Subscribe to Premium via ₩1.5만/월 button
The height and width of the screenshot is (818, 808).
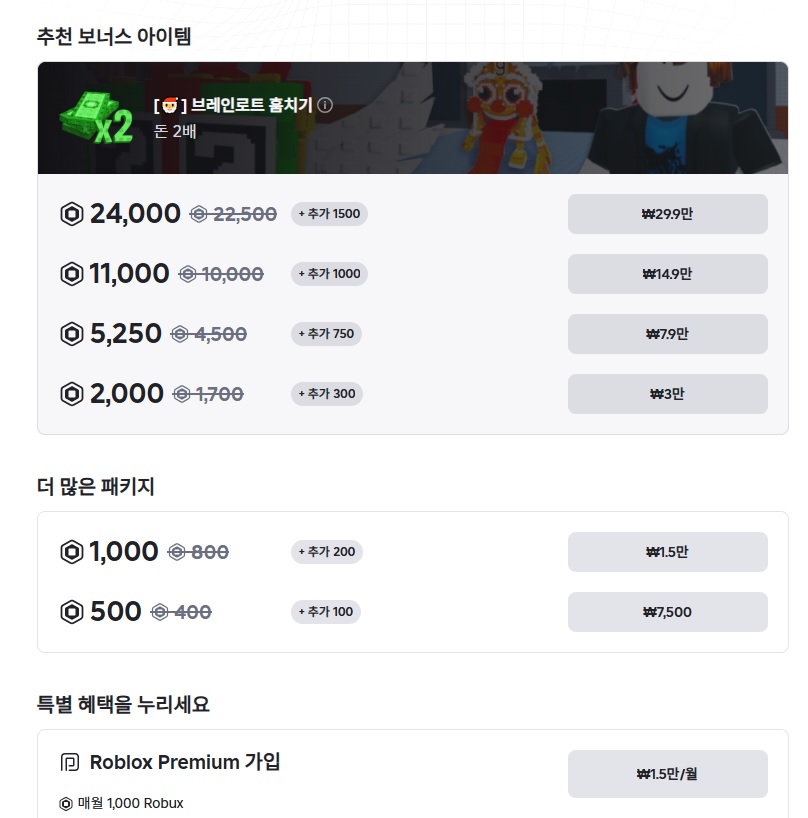(x=667, y=773)
